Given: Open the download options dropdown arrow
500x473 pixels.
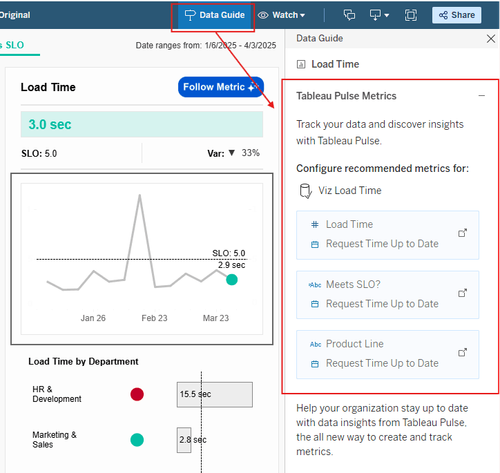Looking at the screenshot, I should tap(387, 15).
